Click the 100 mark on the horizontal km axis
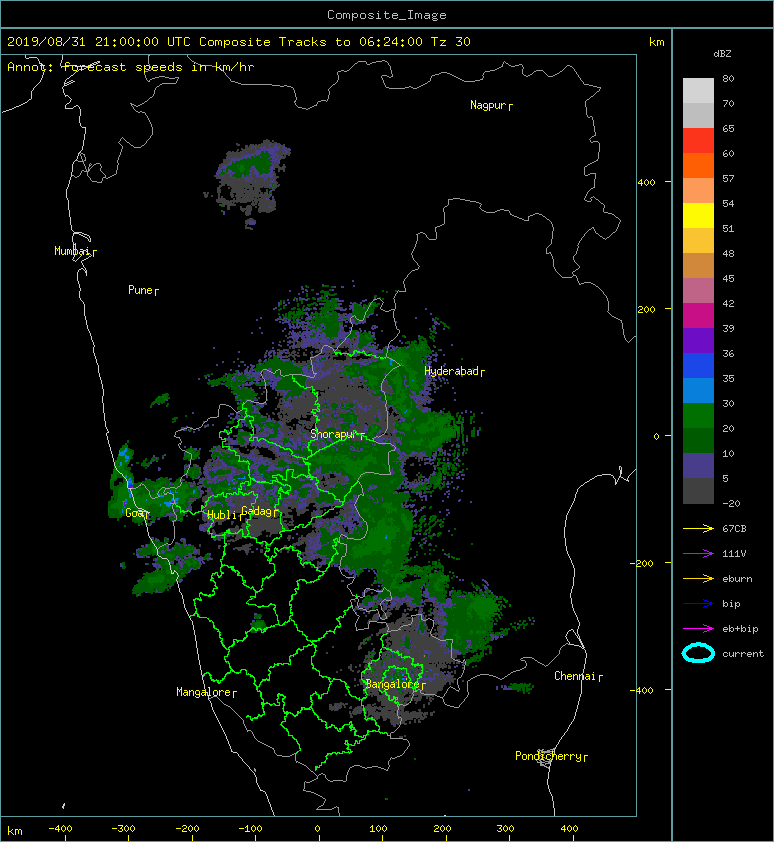Viewport: 774px width, 842px height. (x=378, y=829)
